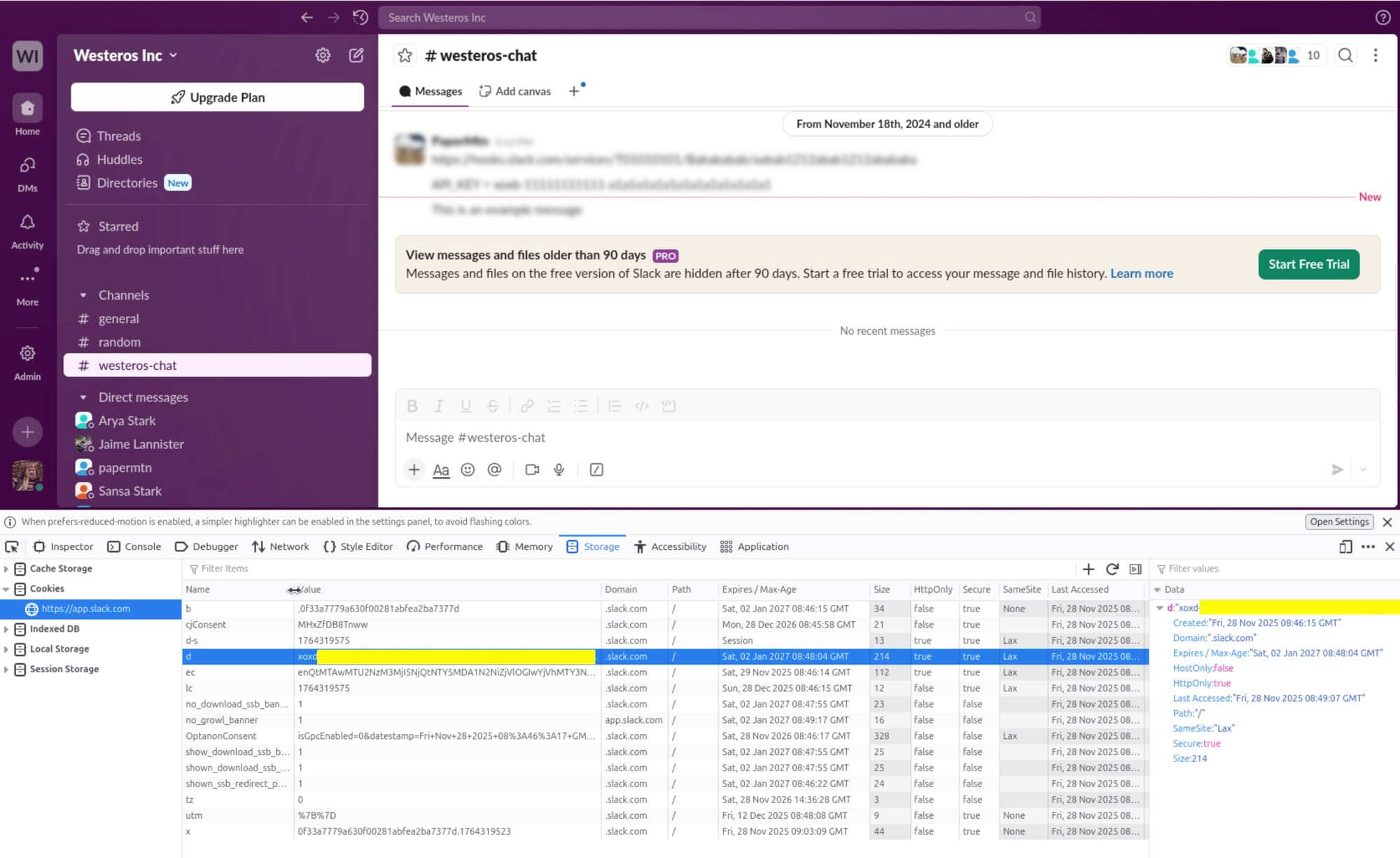1400x858 pixels.
Task: Open the Add canvas tab
Action: (x=515, y=91)
